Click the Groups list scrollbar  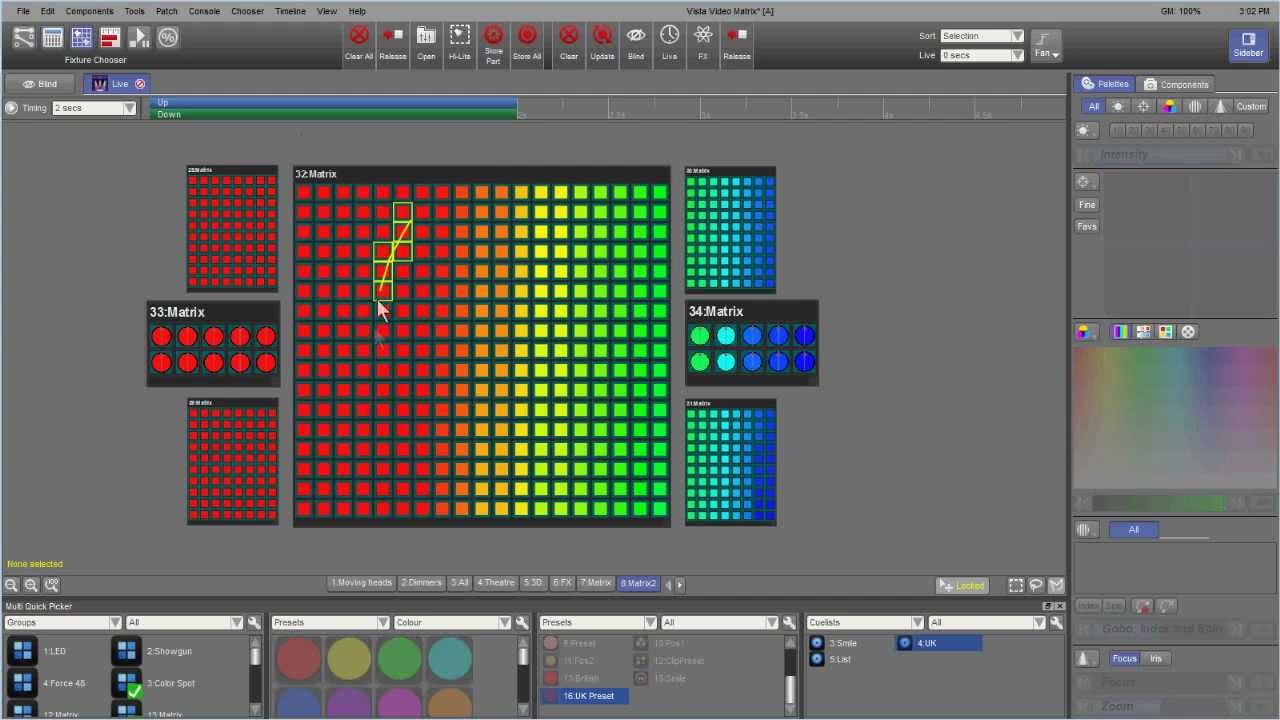pos(256,675)
